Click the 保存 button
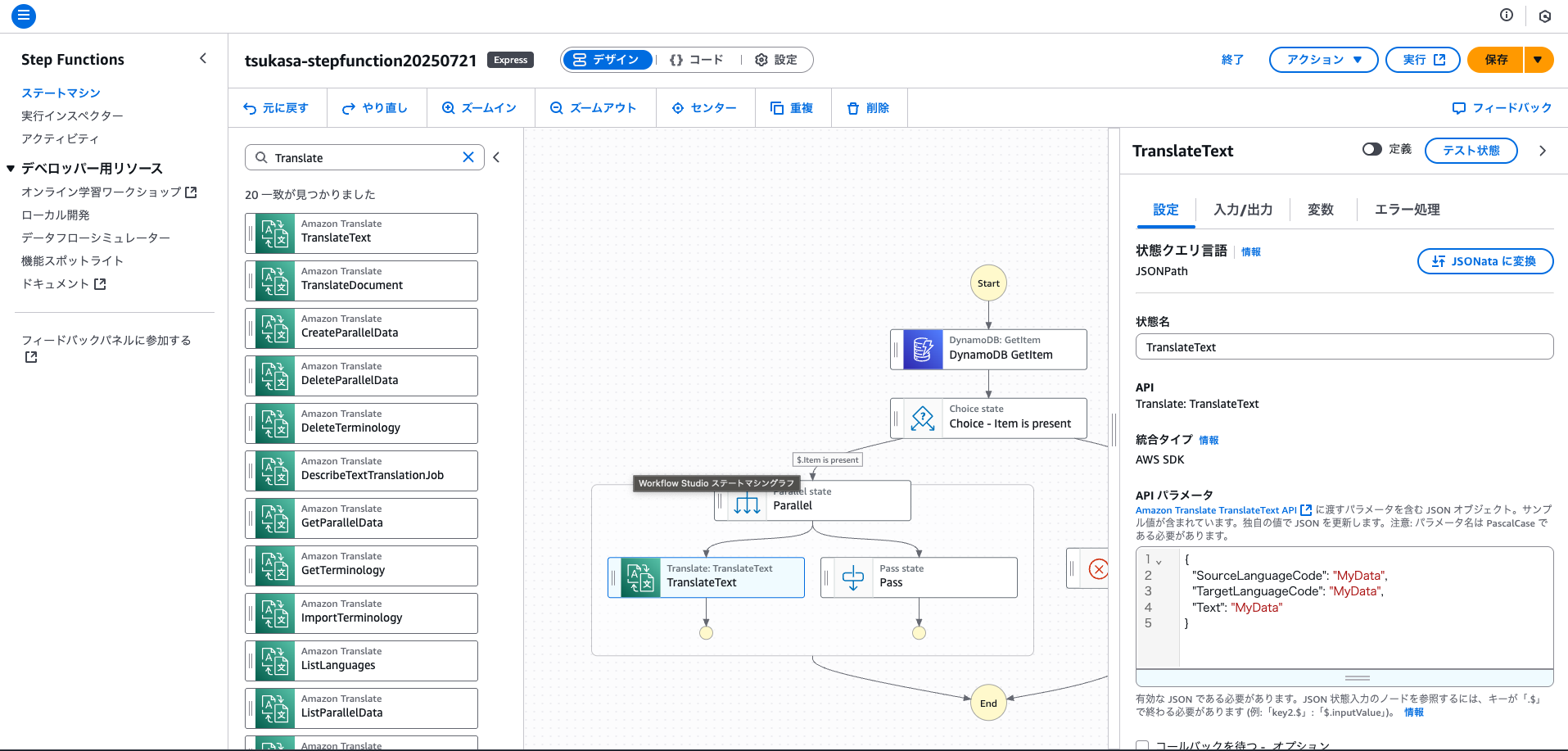1568x751 pixels. (1495, 60)
